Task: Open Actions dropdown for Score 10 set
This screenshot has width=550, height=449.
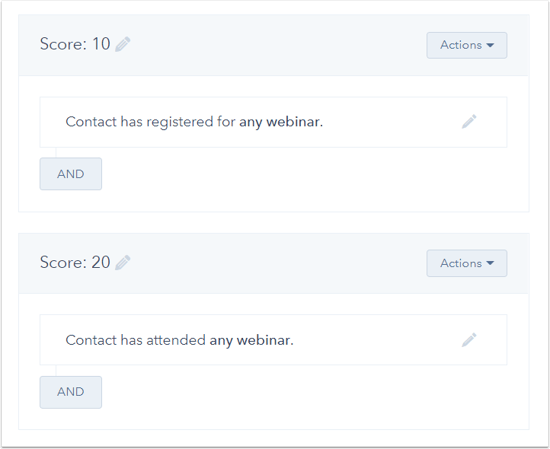Action: pos(467,45)
